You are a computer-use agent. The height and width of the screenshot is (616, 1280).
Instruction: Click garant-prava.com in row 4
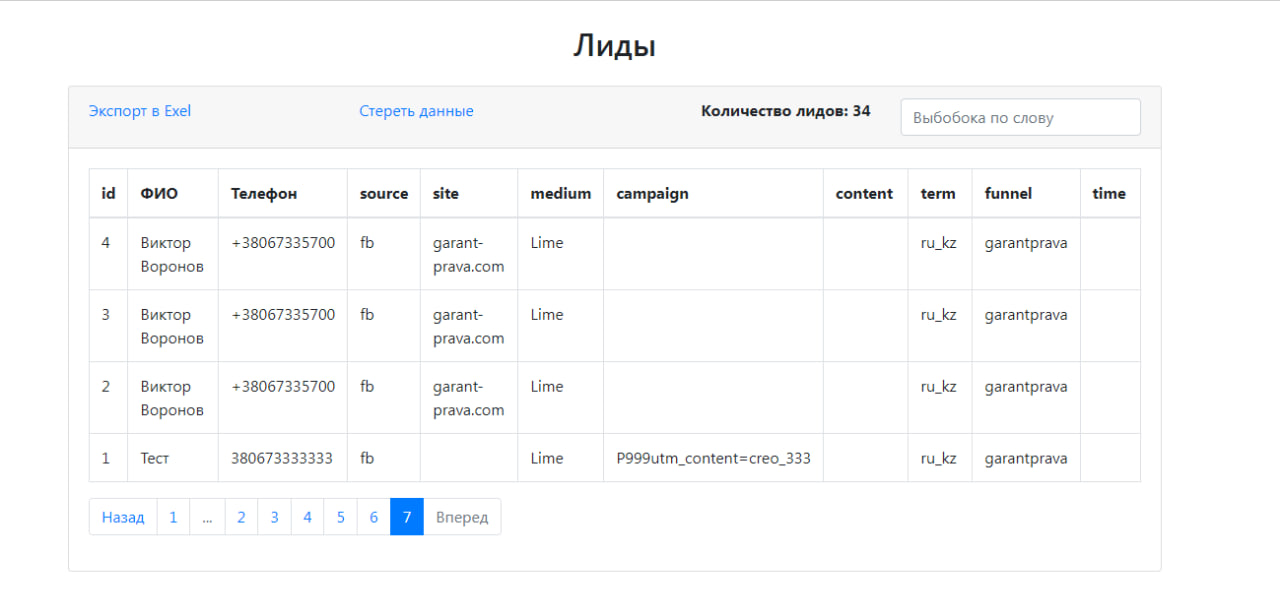pos(469,255)
